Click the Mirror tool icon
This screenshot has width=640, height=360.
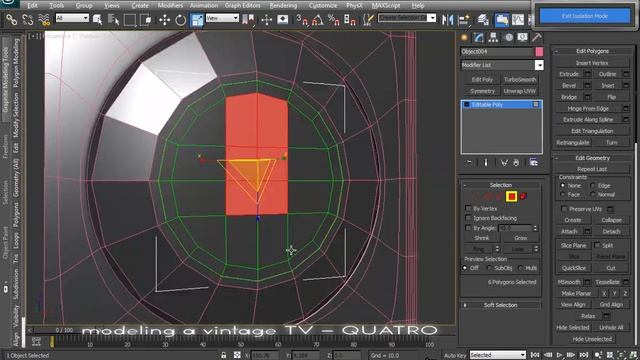[448, 19]
